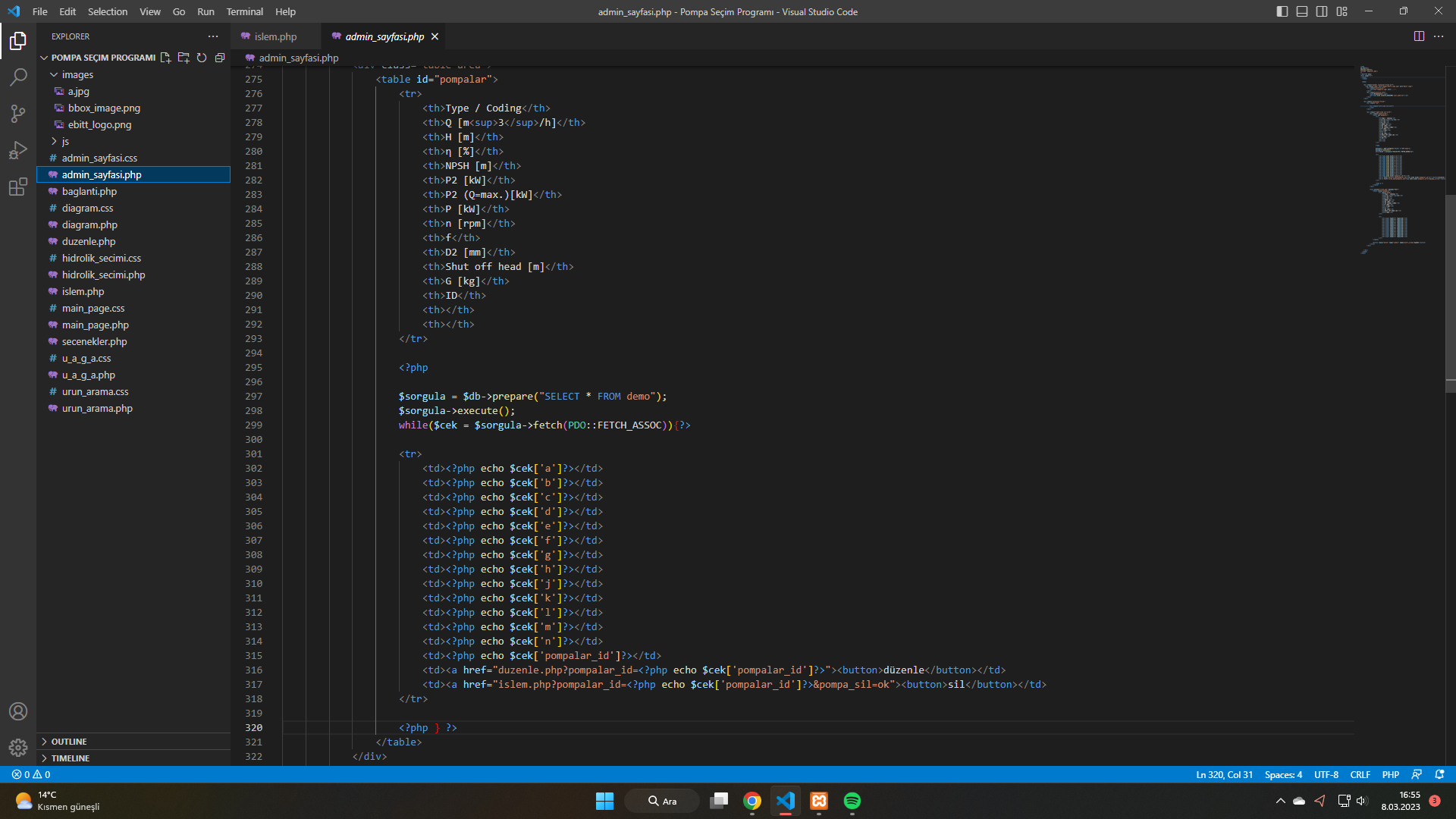The image size is (1456, 819).
Task: Switch to the islem.php tab
Action: 275,36
